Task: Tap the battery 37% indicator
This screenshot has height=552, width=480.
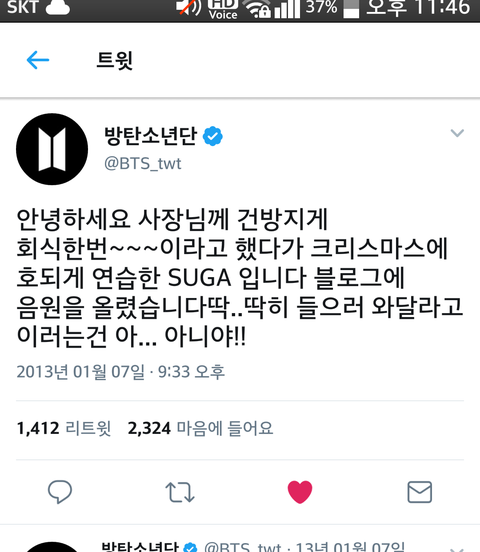Action: click(332, 8)
